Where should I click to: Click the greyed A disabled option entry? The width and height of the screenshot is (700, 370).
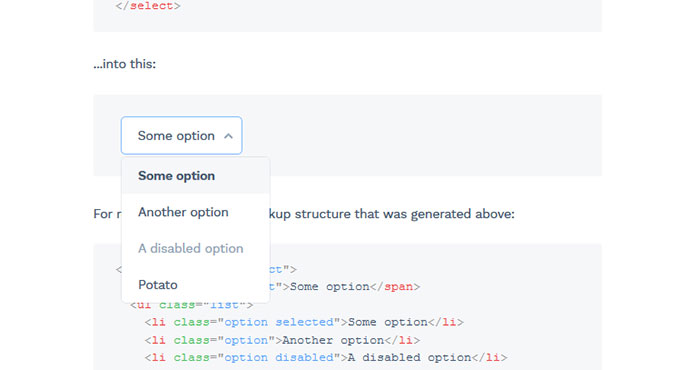196,248
